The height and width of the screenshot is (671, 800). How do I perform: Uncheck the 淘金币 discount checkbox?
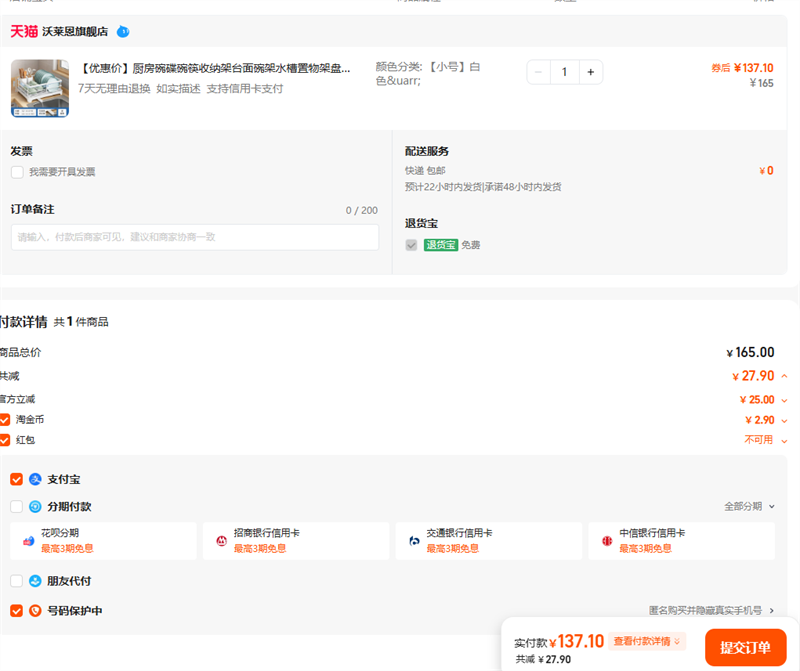(x=5, y=420)
